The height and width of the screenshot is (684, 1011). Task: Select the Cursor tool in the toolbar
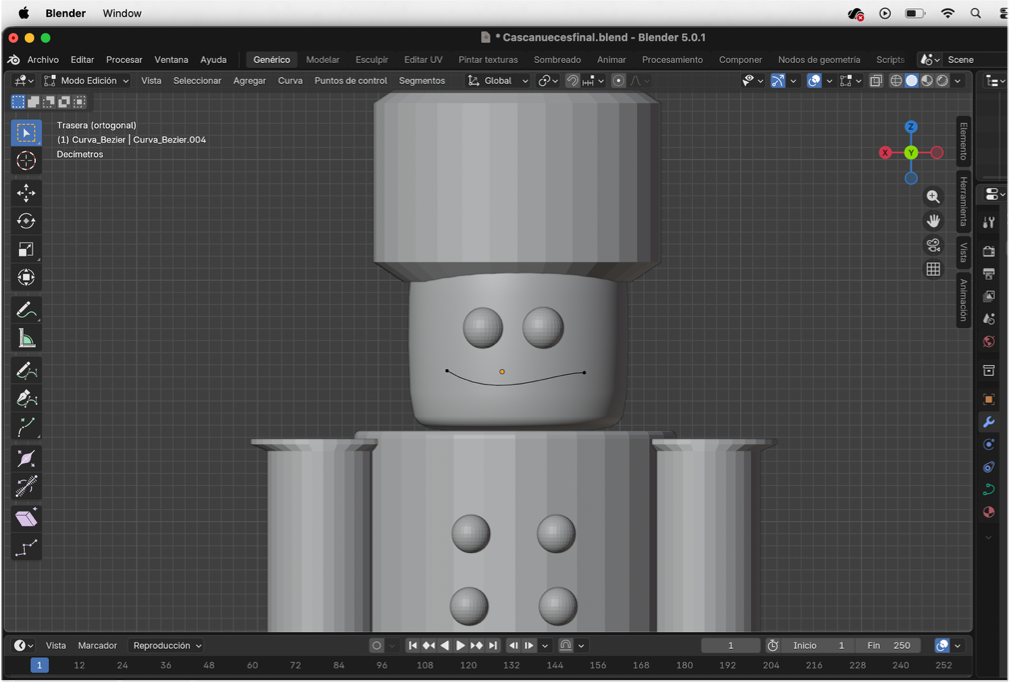tap(26, 161)
